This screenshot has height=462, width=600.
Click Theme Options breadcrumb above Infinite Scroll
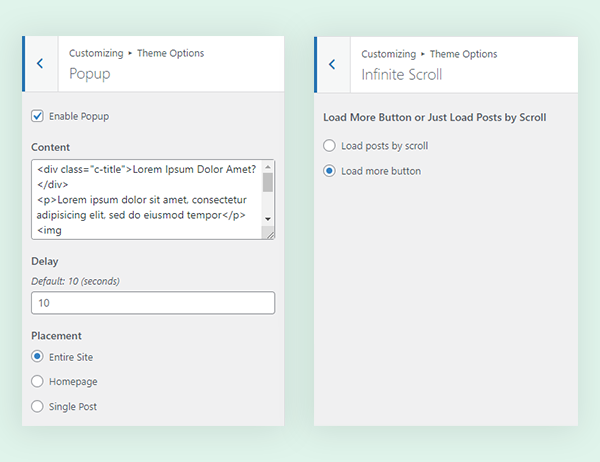coord(463,54)
